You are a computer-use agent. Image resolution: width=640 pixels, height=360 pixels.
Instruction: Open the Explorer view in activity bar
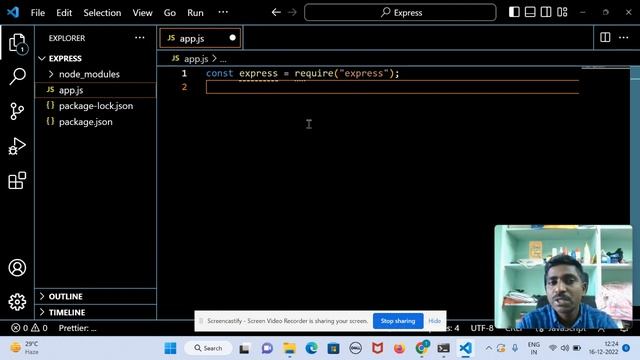(17, 42)
